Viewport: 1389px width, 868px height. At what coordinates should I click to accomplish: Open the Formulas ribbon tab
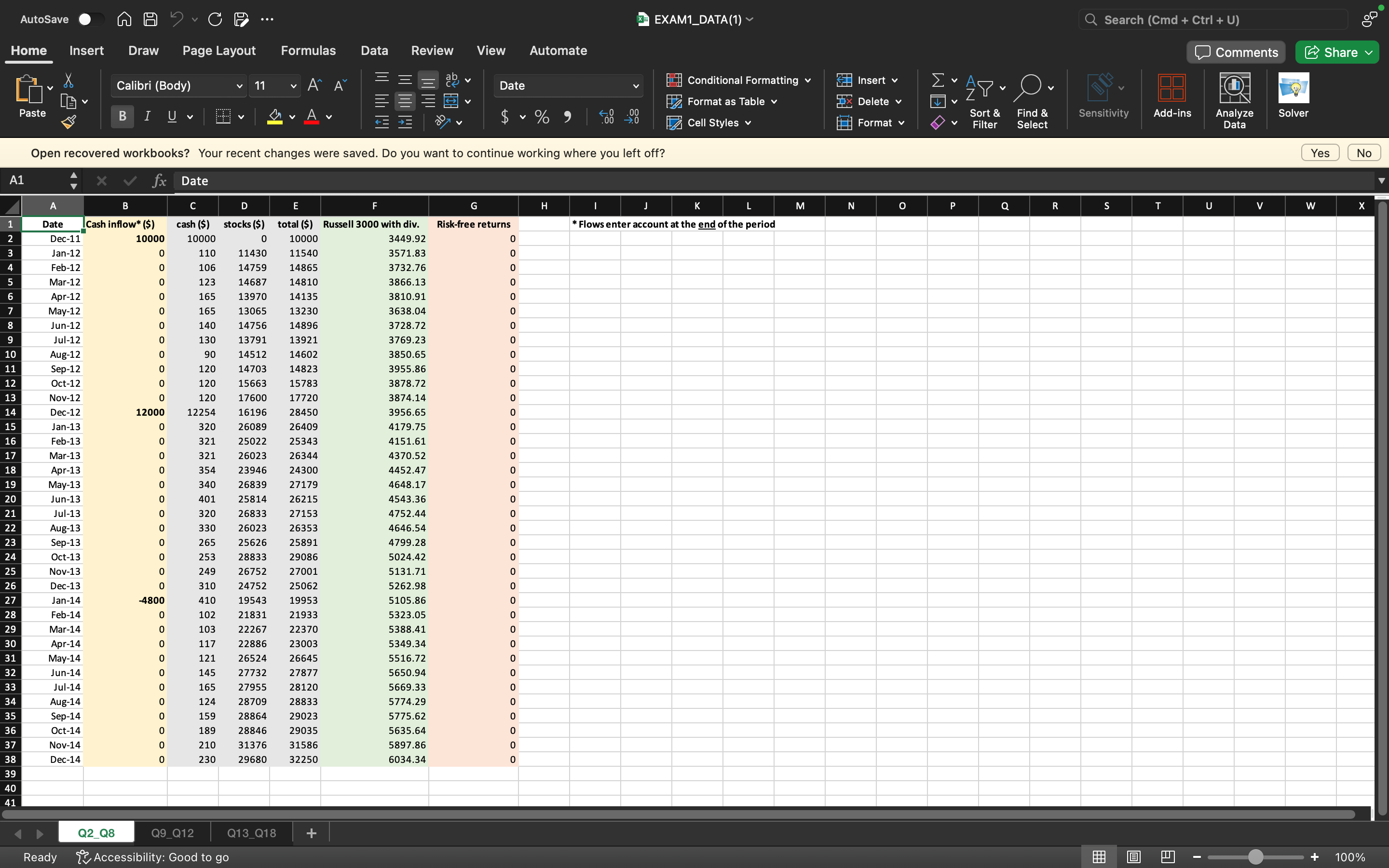tap(308, 51)
